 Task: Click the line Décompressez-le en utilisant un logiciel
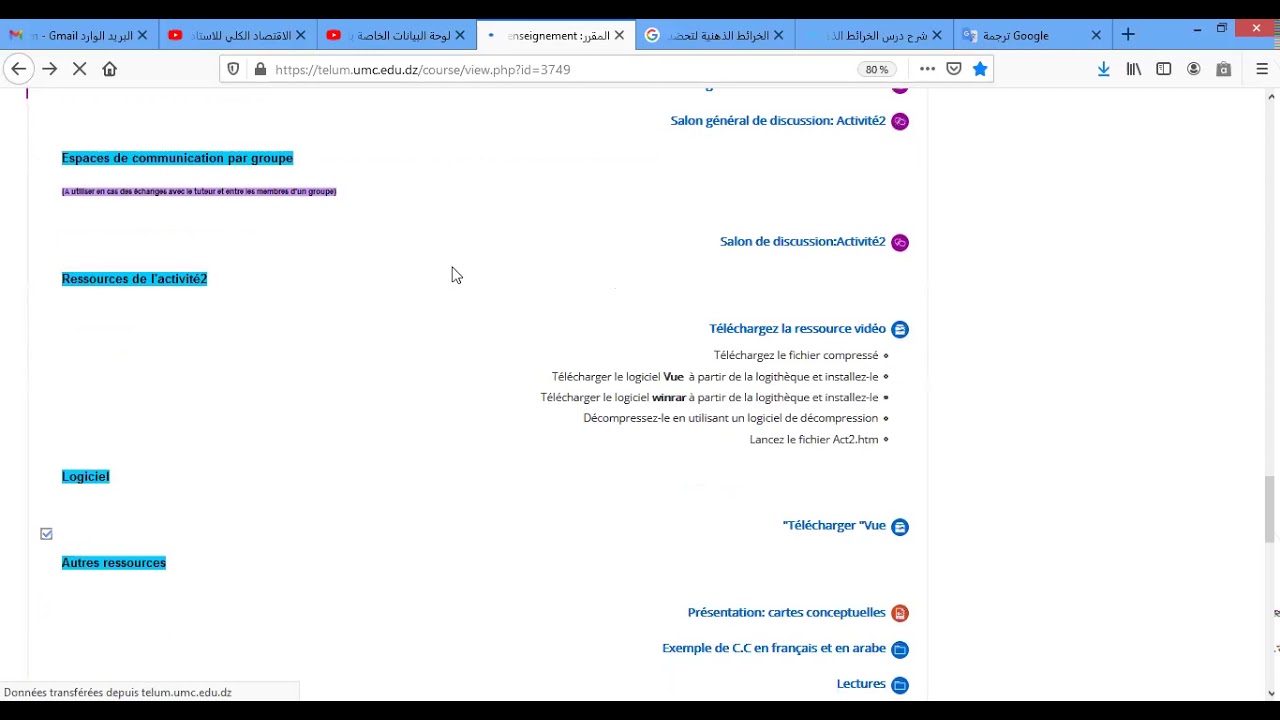click(731, 418)
